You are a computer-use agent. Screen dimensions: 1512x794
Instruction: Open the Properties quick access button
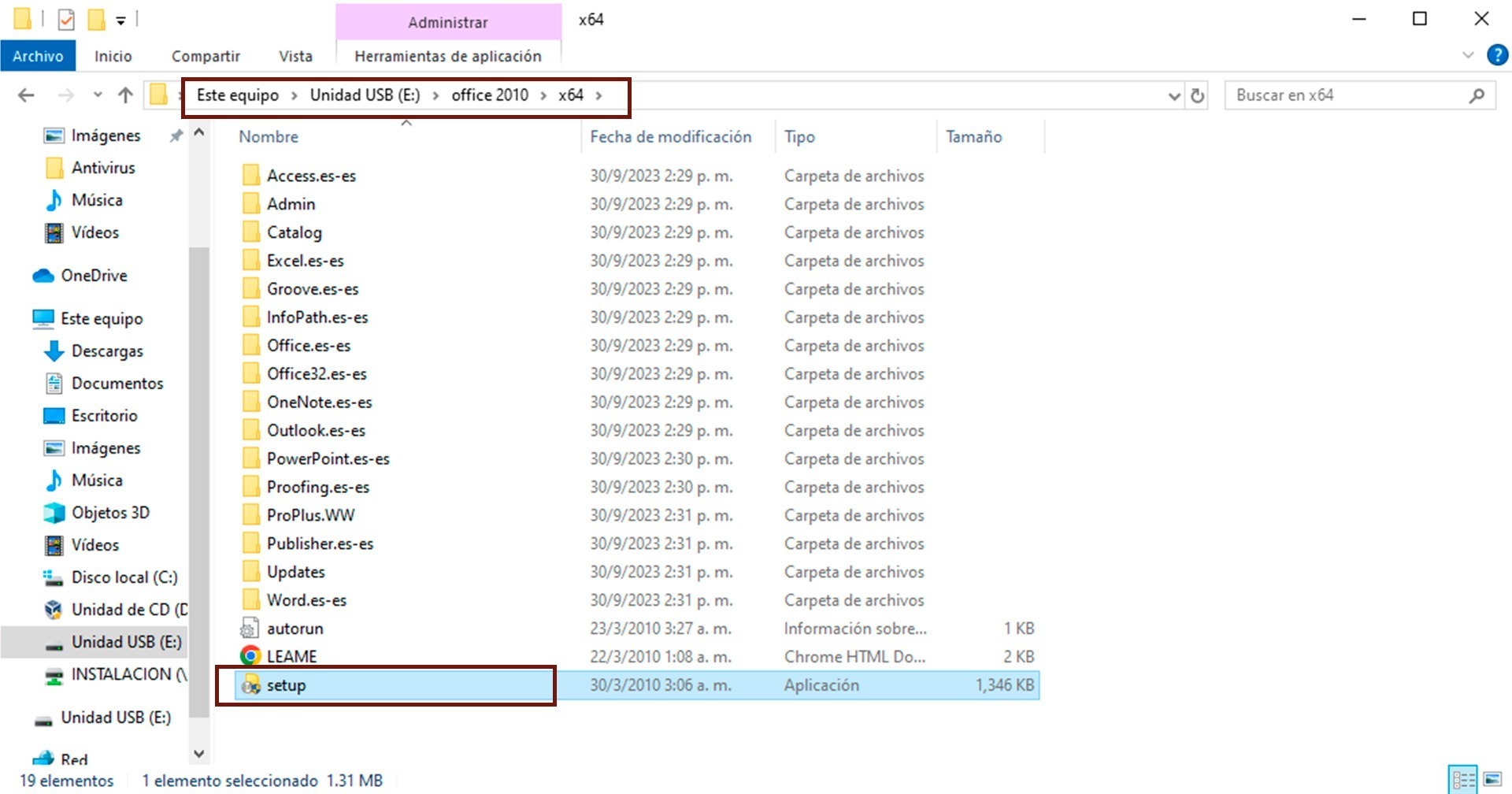[66, 19]
